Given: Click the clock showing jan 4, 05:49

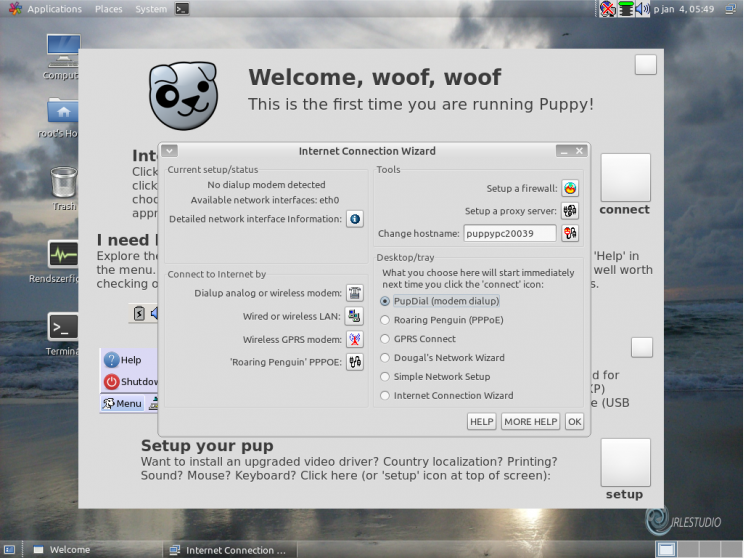Looking at the screenshot, I should [684, 9].
